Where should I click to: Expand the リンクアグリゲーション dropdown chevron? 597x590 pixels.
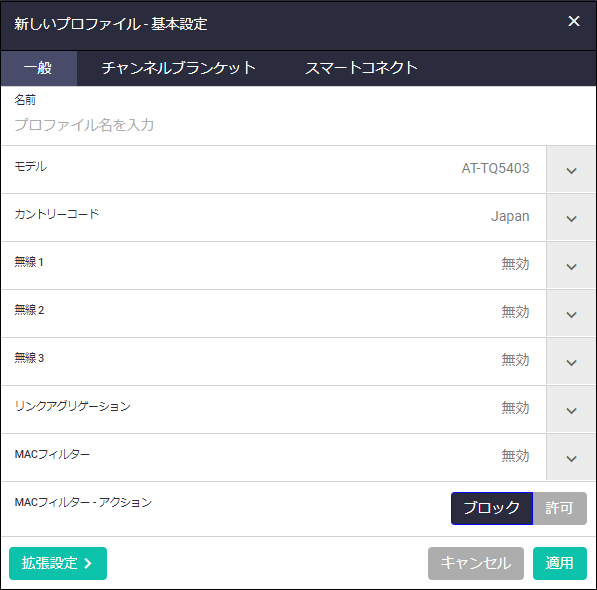pos(571,409)
